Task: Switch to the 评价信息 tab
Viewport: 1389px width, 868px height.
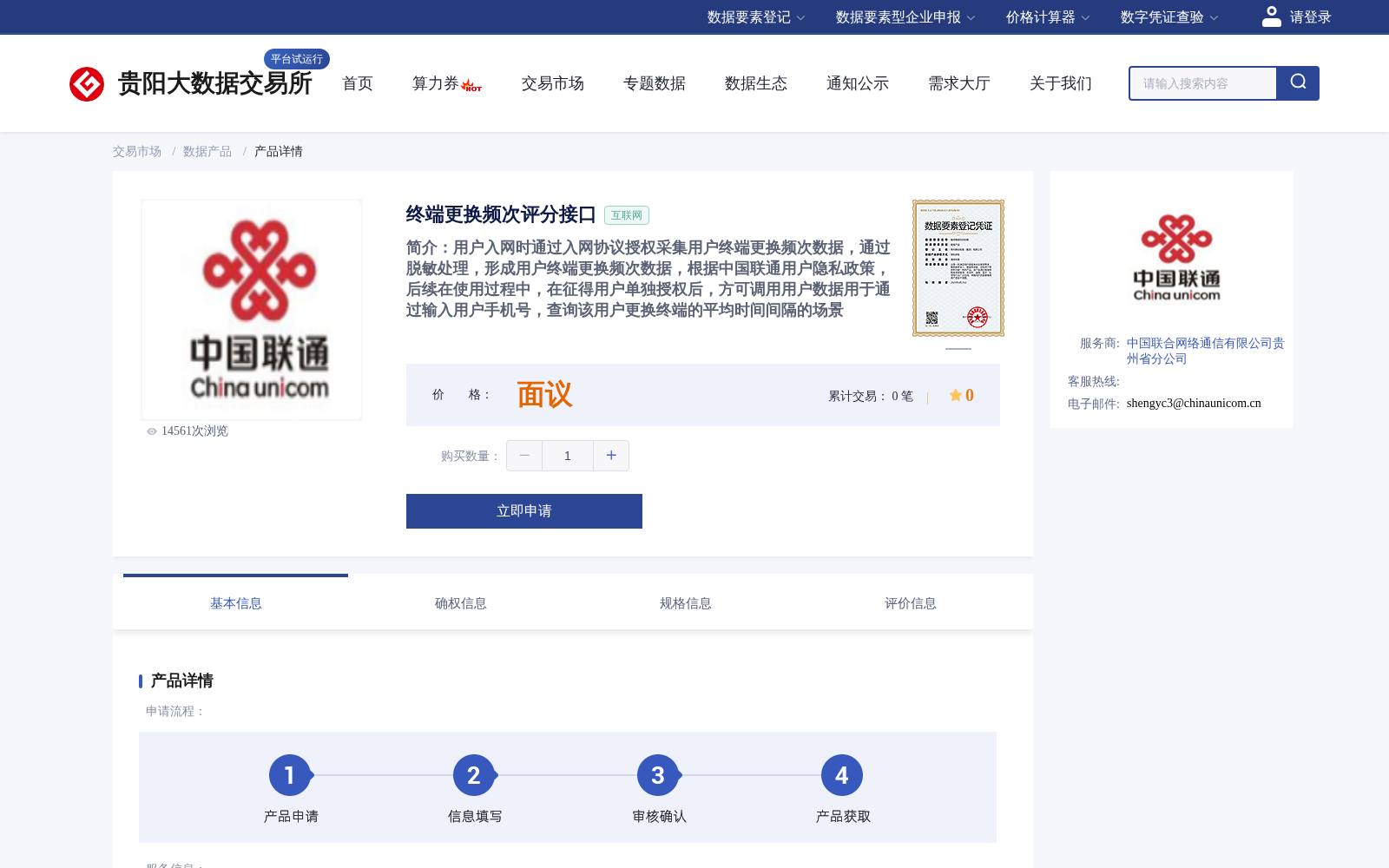Action: click(911, 602)
